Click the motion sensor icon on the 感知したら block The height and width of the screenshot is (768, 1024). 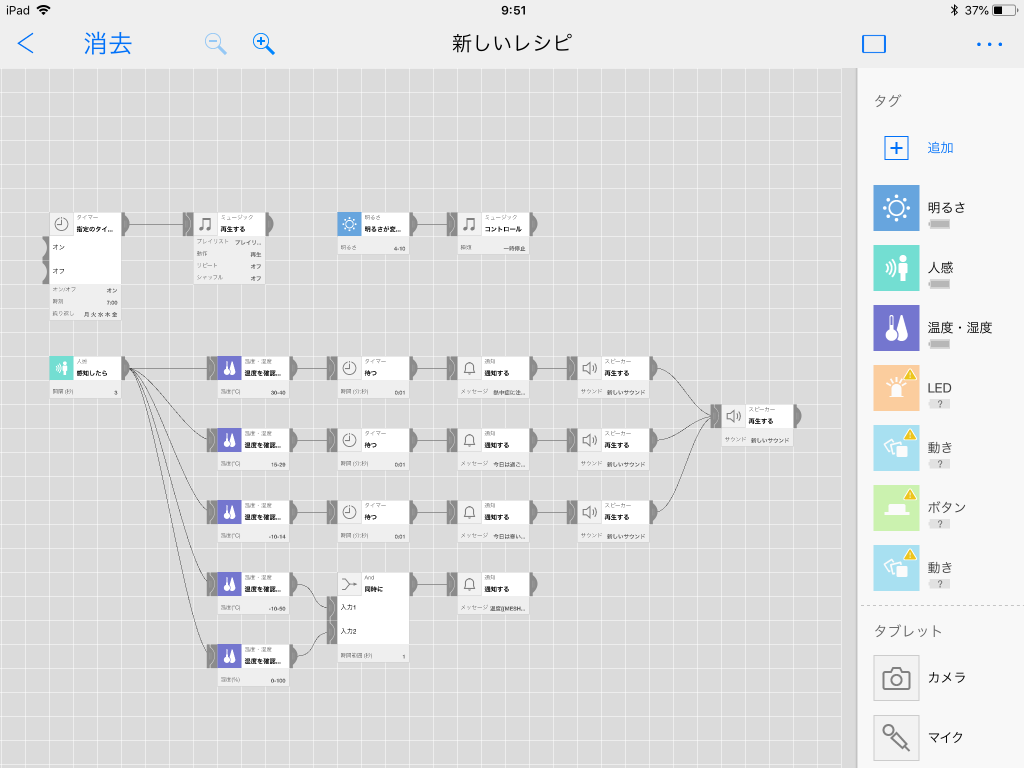[x=61, y=368]
